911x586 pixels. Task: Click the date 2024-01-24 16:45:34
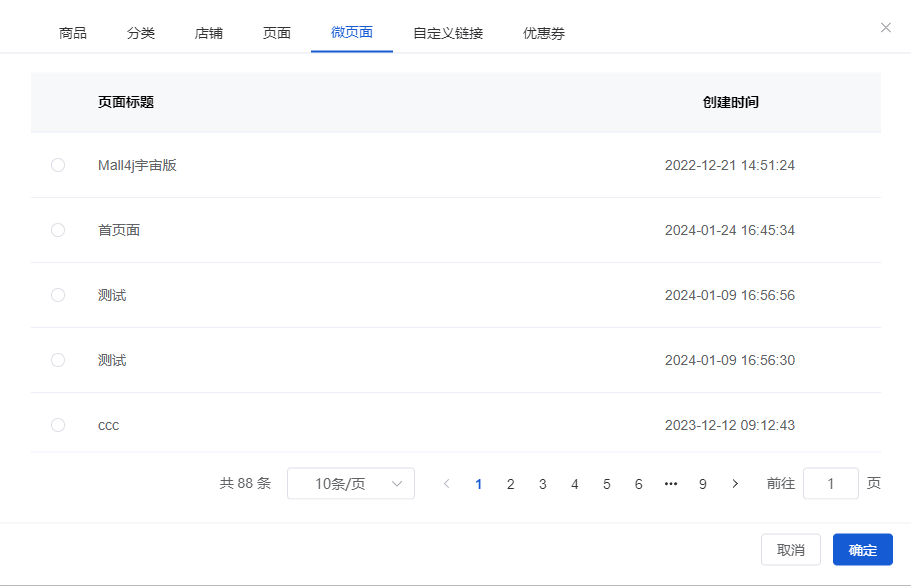coord(730,230)
